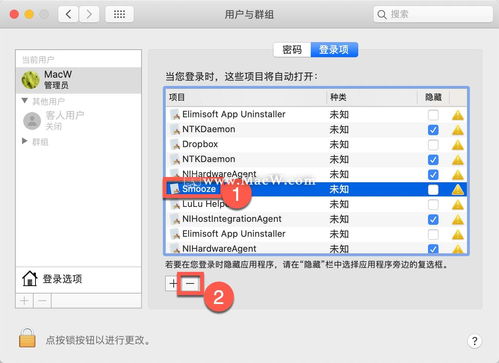
Task: Click the 搜索 search field
Action: [x=433, y=14]
